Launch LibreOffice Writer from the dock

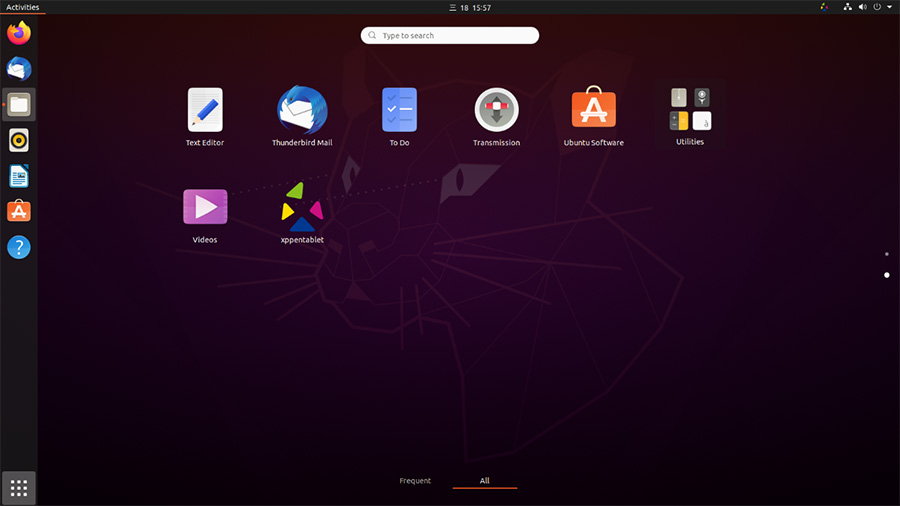19,176
